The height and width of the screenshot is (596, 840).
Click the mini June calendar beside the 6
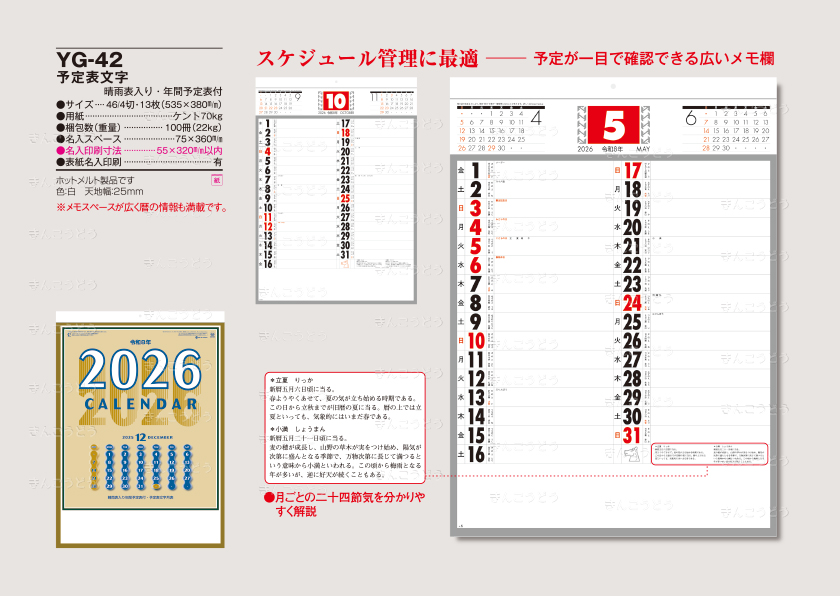pos(736,130)
